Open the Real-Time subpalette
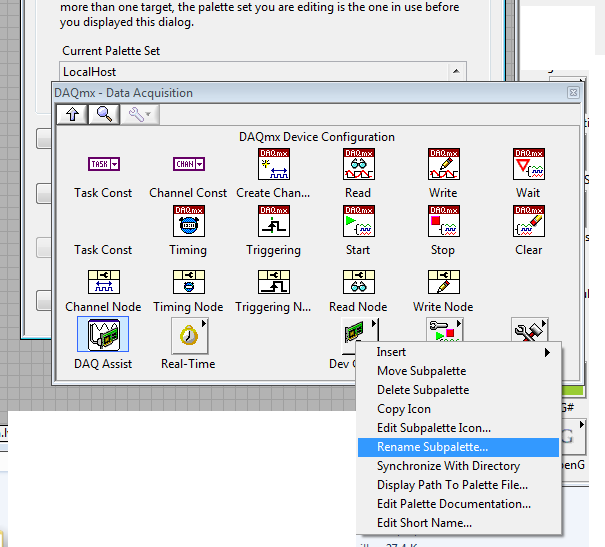 coord(190,336)
